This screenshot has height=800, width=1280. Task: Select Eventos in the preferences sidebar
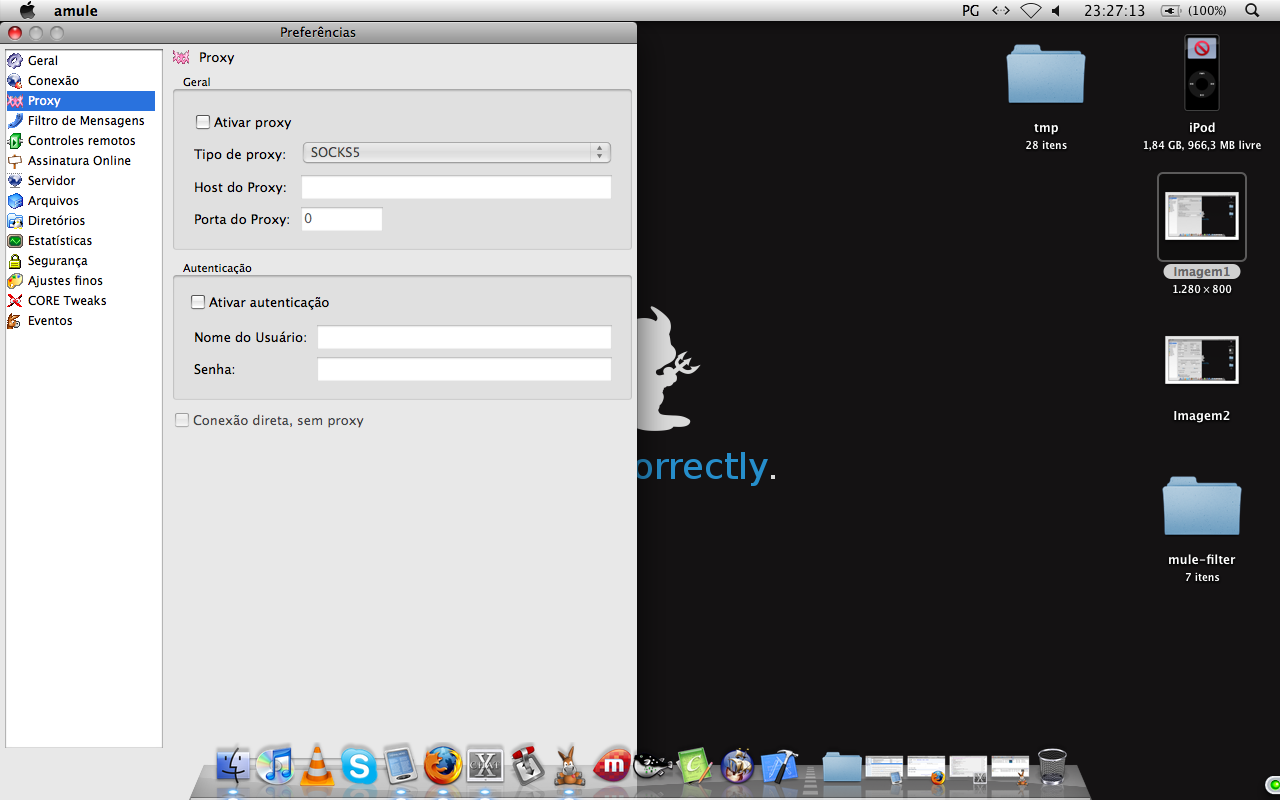[50, 321]
